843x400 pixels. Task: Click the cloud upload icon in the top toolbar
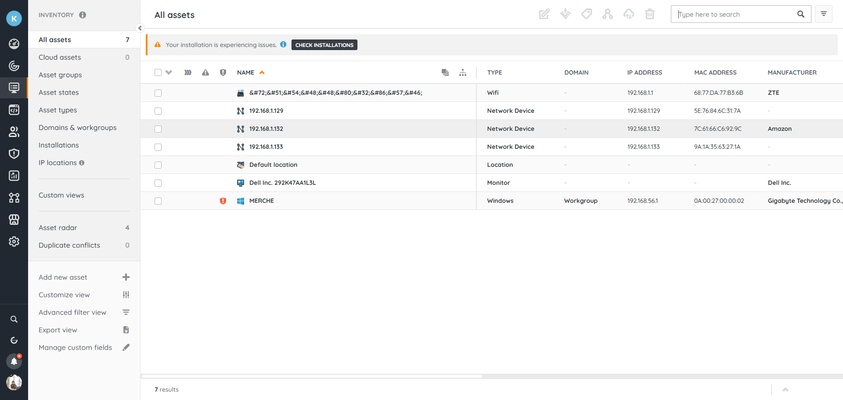[628, 15]
